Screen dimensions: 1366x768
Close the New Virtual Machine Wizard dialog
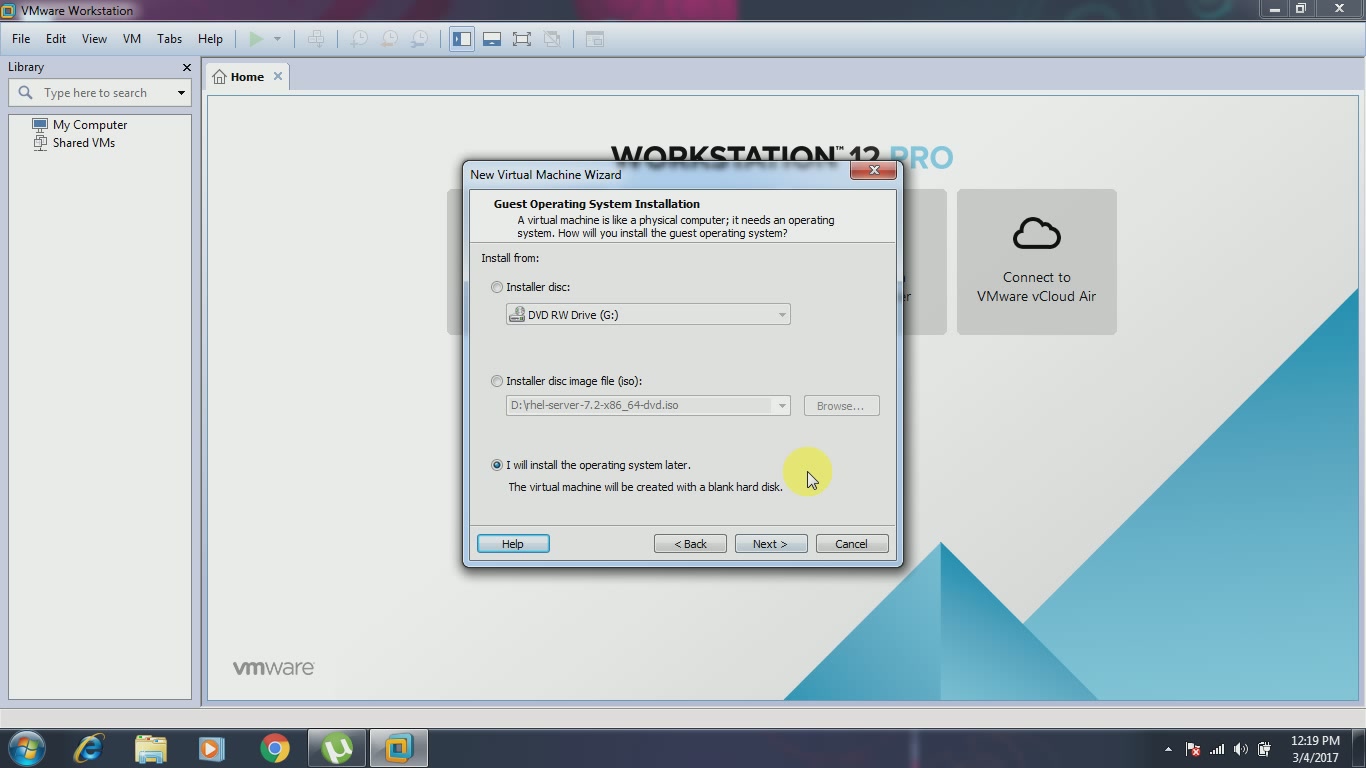coord(873,171)
